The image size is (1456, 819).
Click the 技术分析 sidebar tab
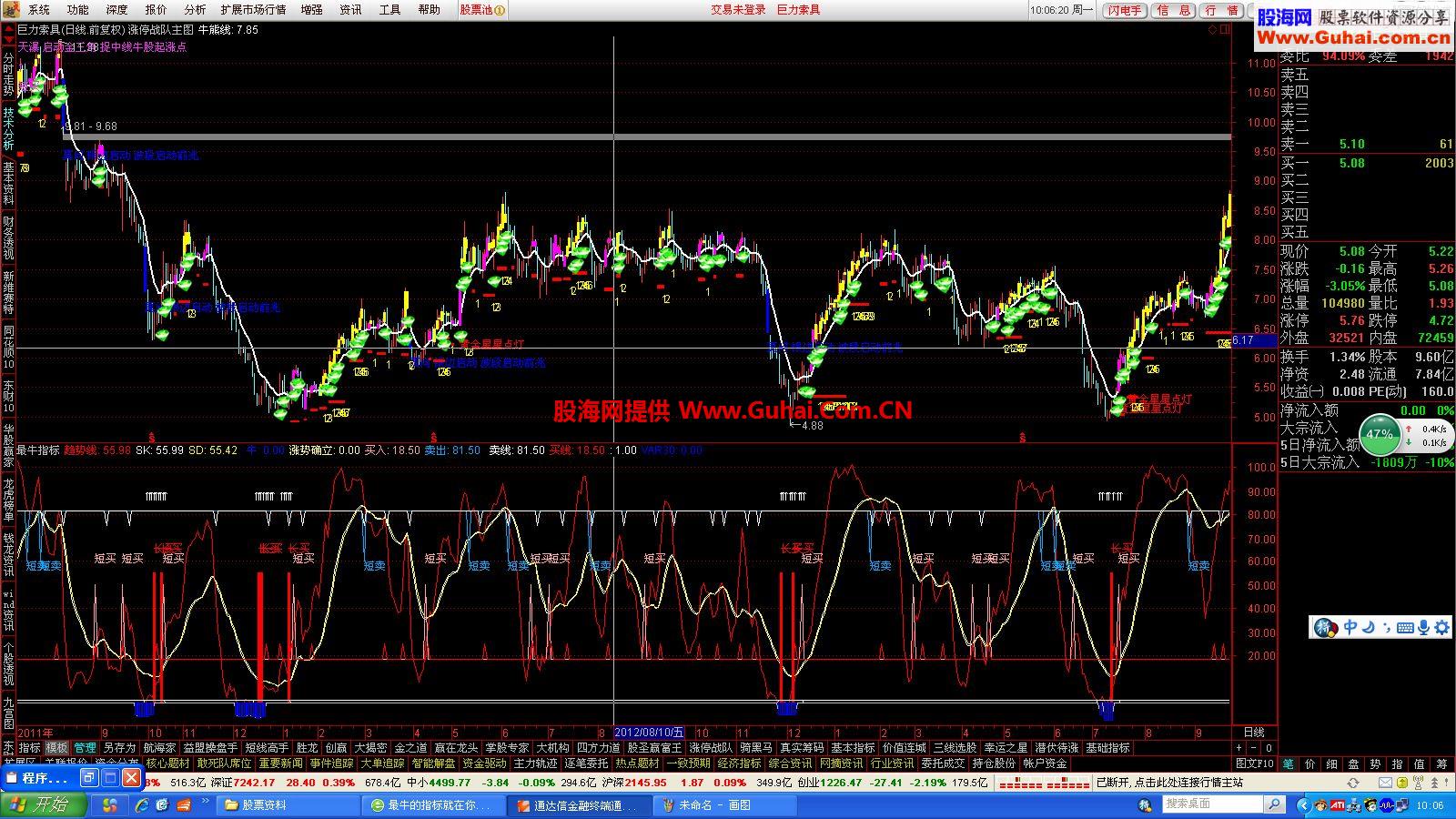8,128
